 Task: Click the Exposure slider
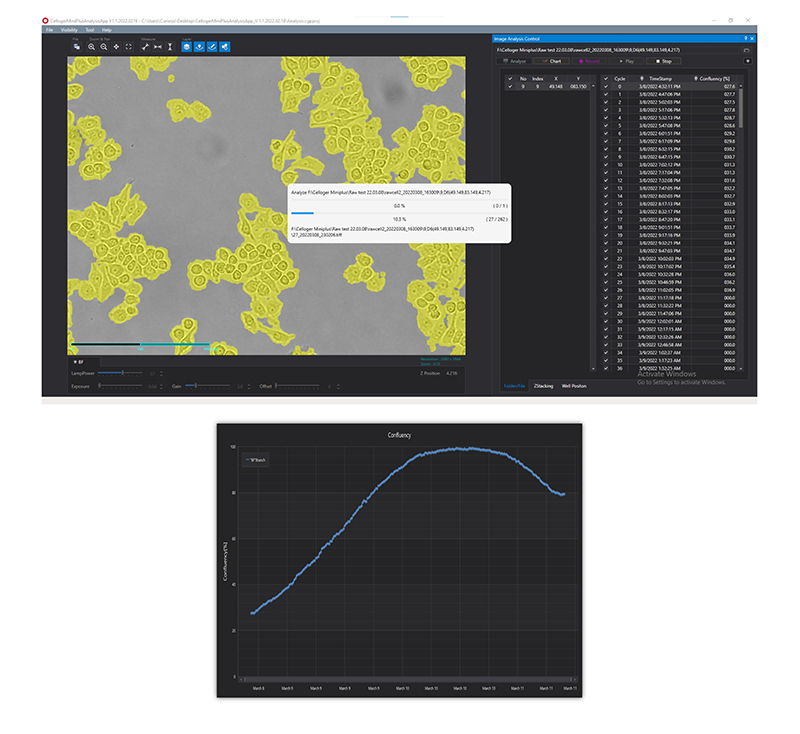click(x=120, y=386)
